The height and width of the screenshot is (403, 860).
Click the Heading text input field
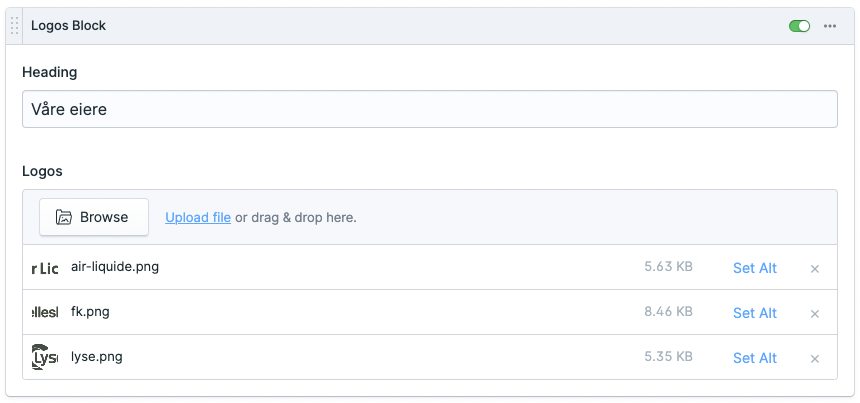tap(429, 109)
